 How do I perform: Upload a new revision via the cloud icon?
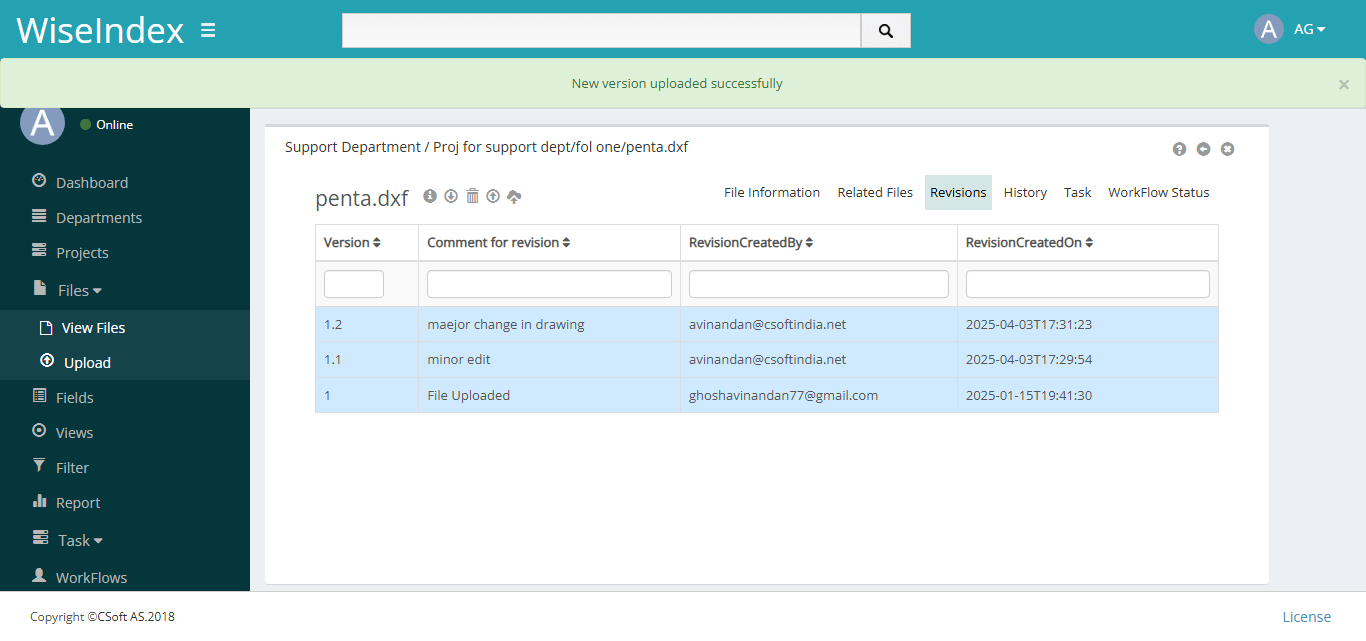(514, 195)
